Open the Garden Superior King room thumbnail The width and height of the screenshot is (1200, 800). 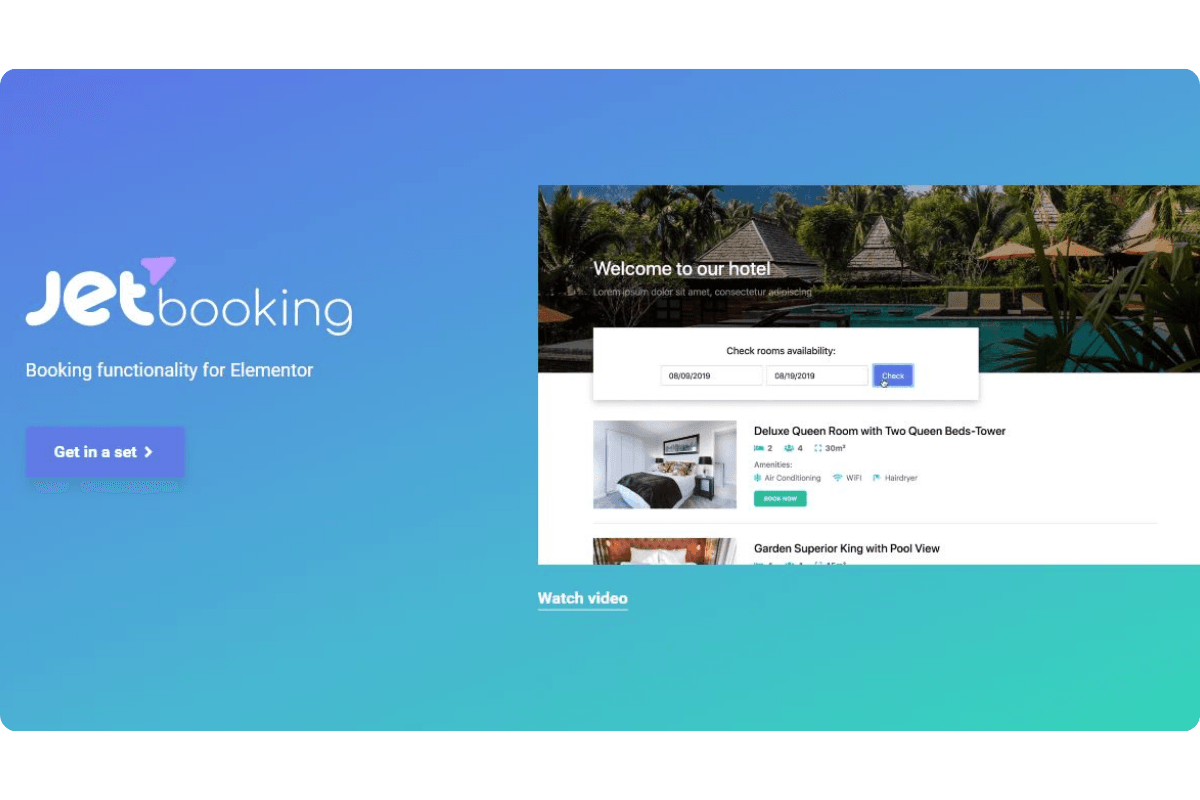(x=665, y=552)
